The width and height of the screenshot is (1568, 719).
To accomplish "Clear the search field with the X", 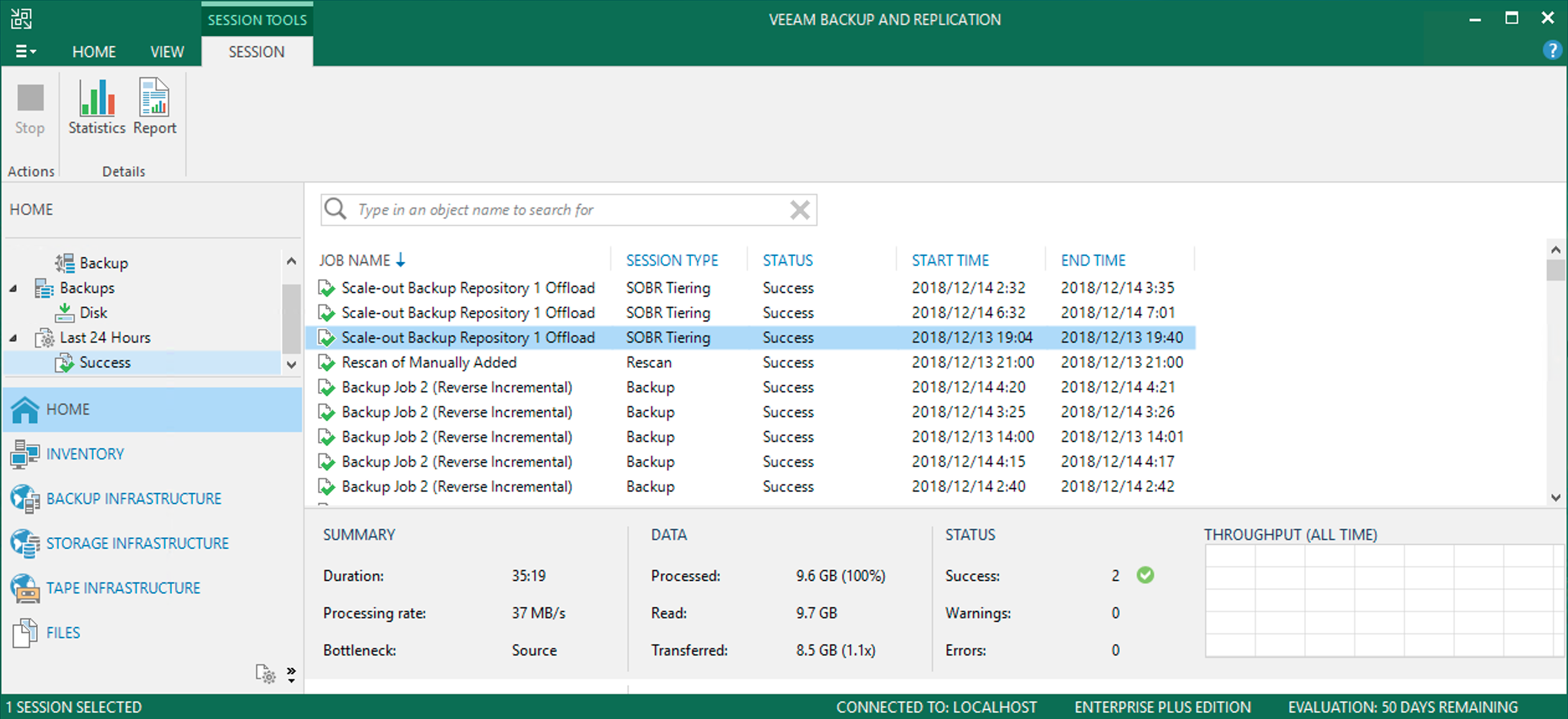I will [800, 210].
